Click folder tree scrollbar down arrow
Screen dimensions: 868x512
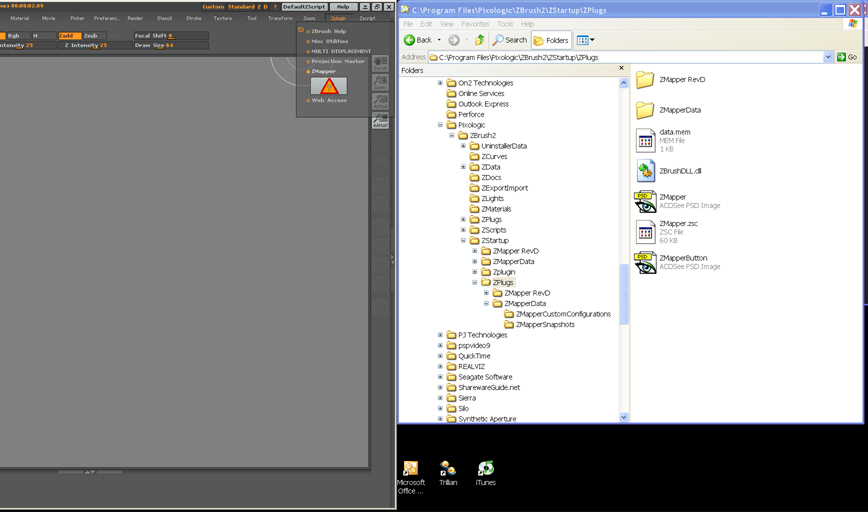(624, 417)
